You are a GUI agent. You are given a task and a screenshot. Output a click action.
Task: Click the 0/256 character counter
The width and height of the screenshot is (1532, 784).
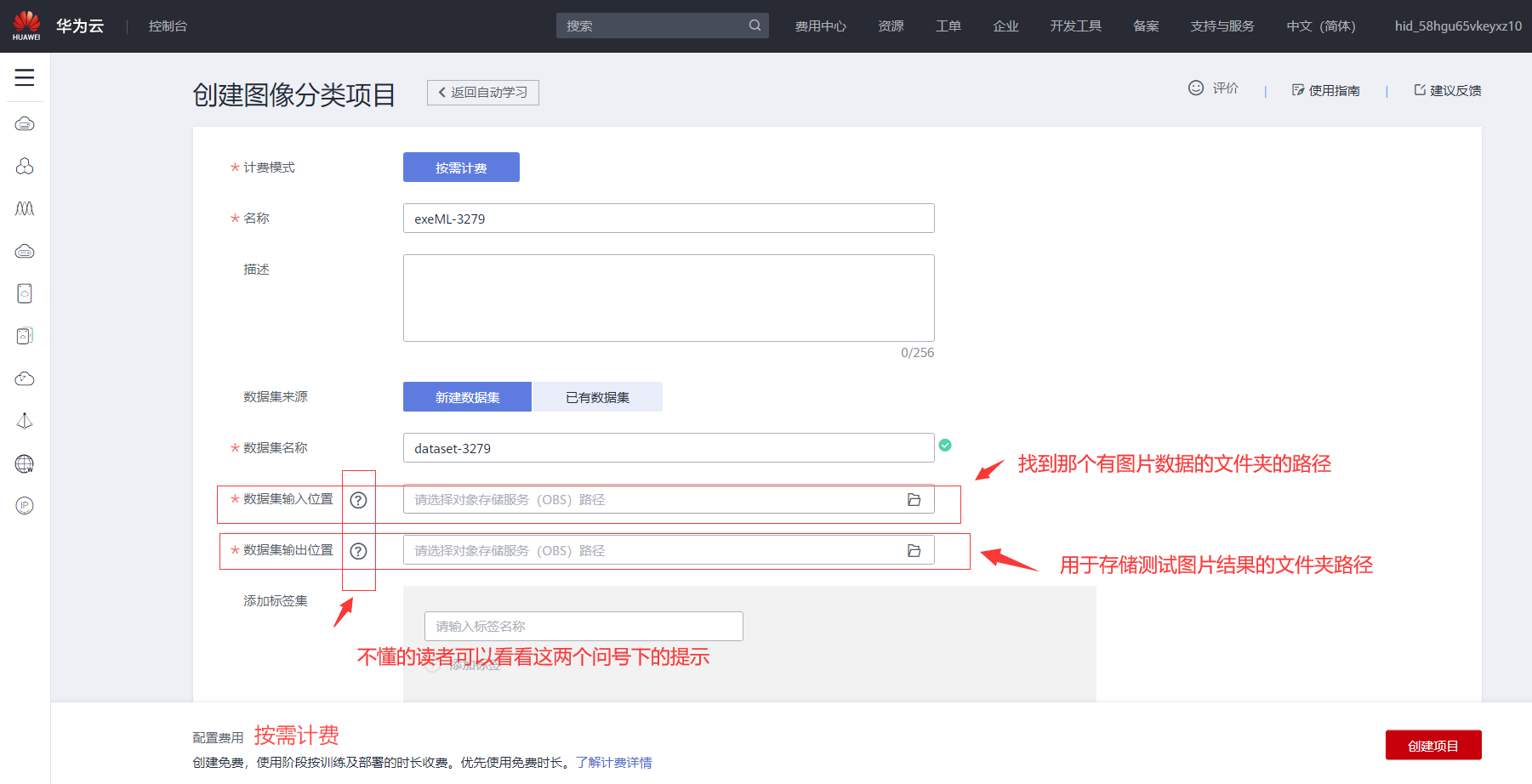click(x=917, y=353)
